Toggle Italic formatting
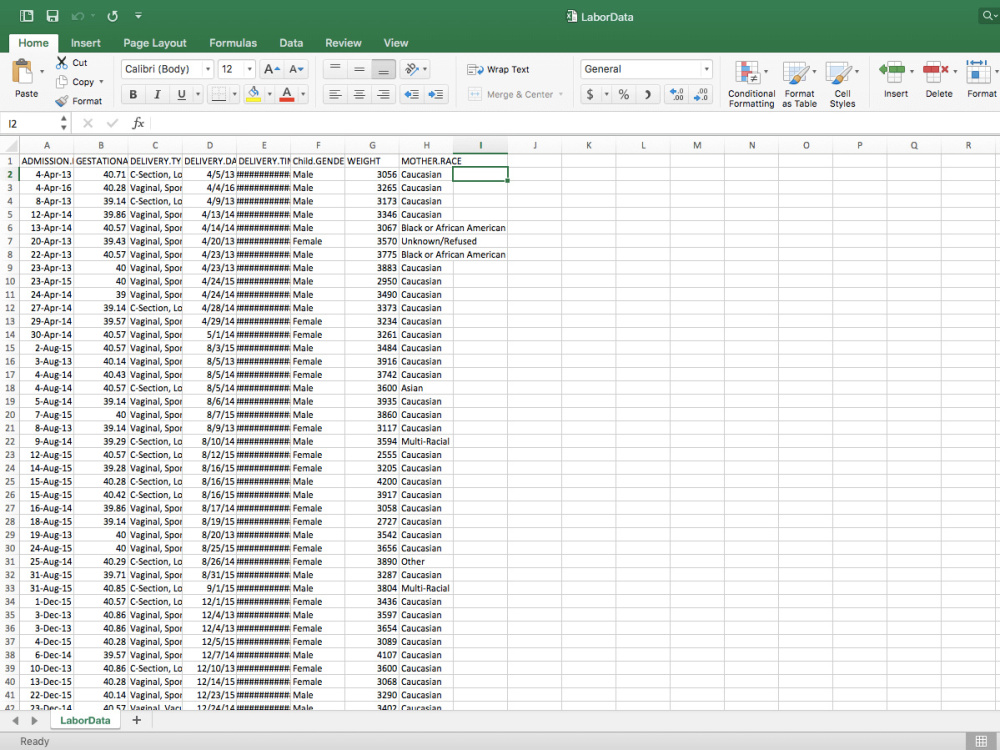The height and width of the screenshot is (750, 1000). [x=157, y=94]
